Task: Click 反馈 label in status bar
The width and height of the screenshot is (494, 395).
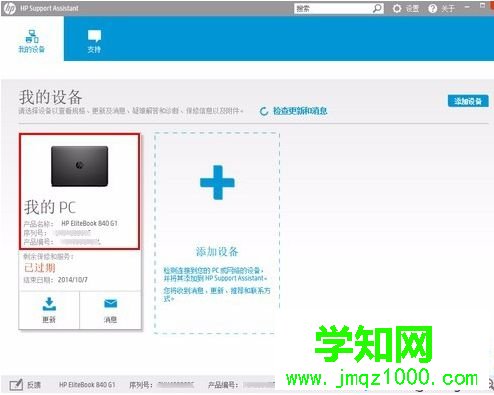Action: click(34, 385)
